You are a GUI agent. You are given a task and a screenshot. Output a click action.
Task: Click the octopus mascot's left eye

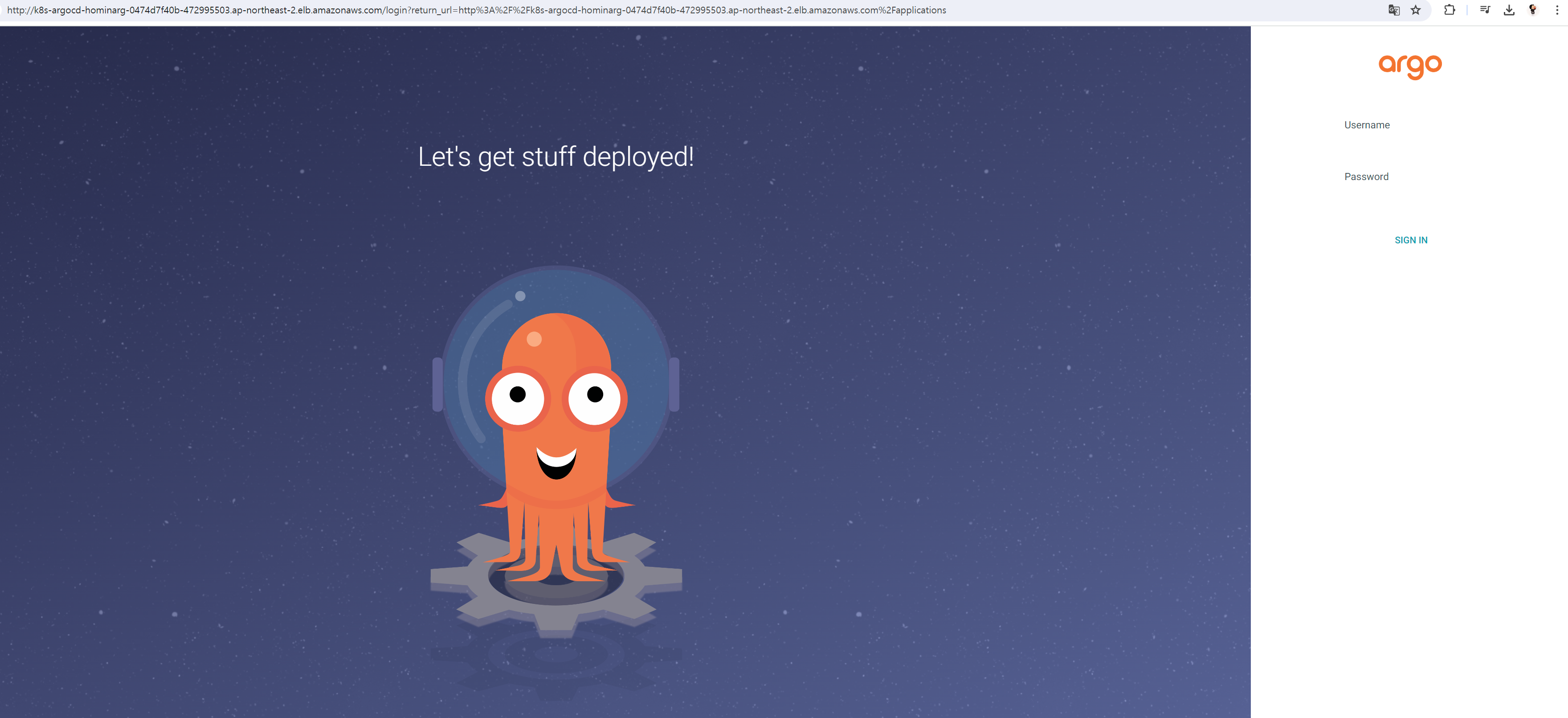[x=517, y=398]
